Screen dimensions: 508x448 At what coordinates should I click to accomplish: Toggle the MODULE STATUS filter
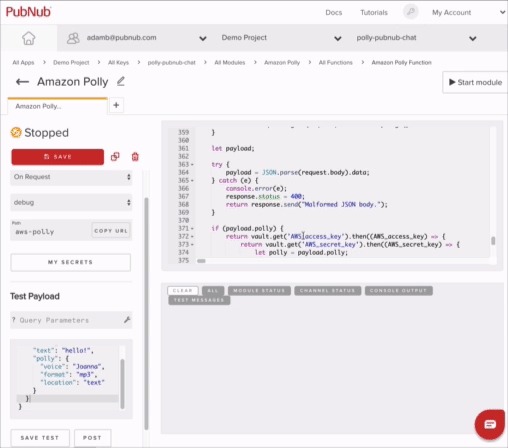click(x=259, y=291)
